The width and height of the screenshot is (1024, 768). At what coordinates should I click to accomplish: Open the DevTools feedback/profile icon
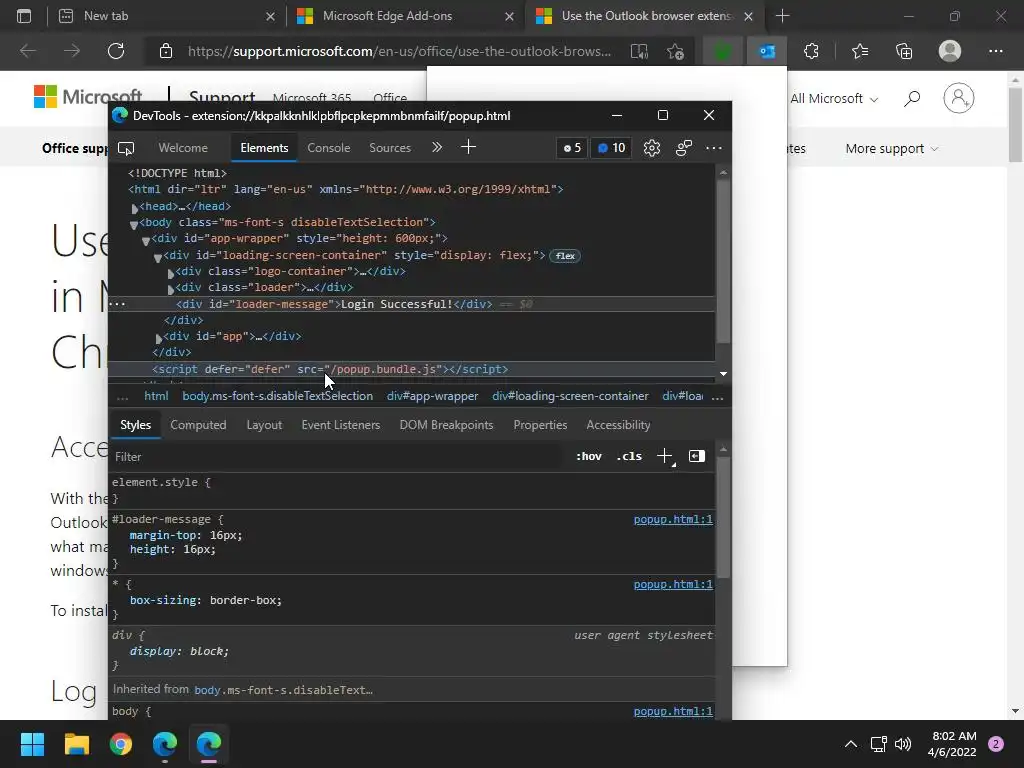coord(684,148)
